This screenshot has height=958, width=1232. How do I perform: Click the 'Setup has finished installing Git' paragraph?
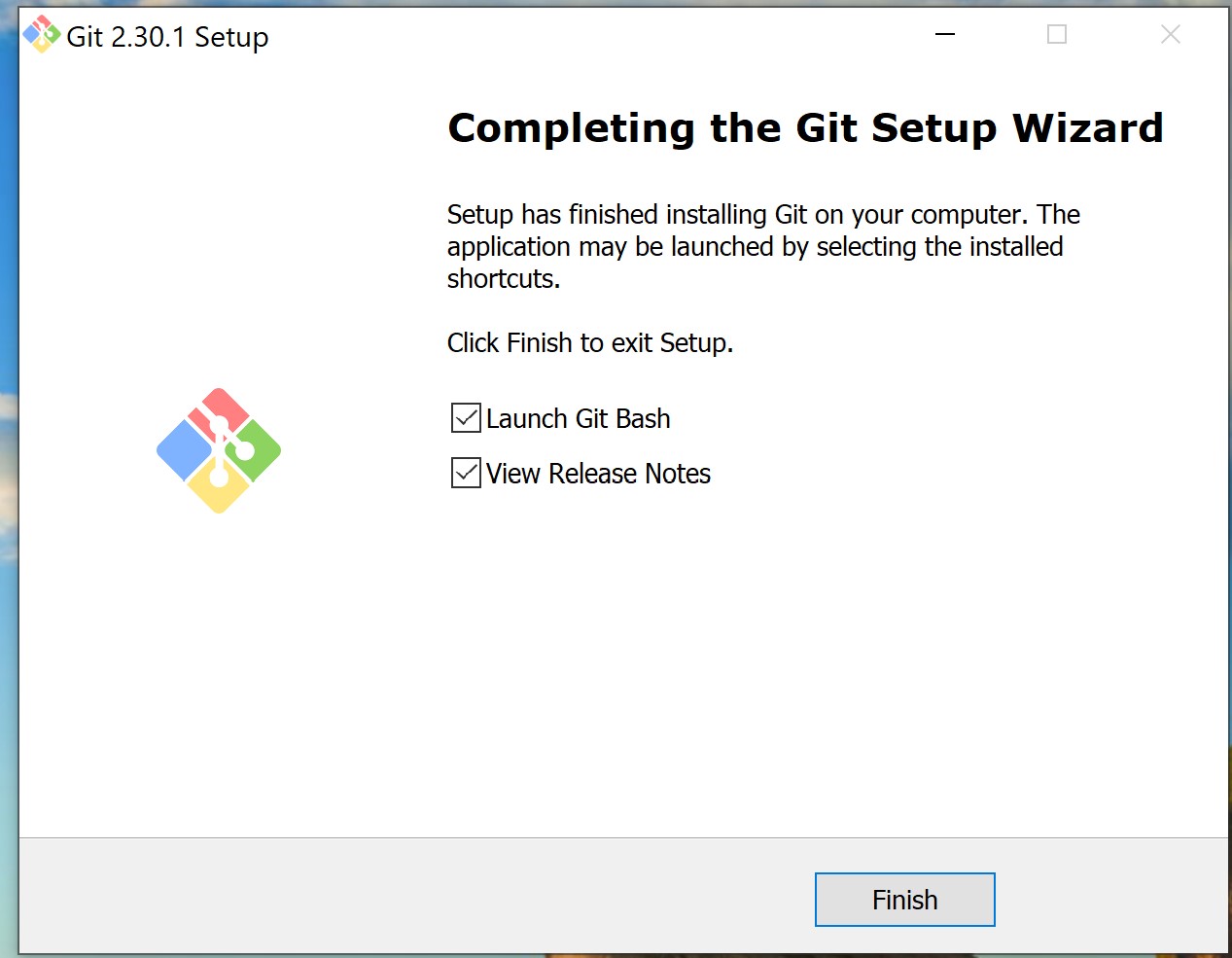764,246
